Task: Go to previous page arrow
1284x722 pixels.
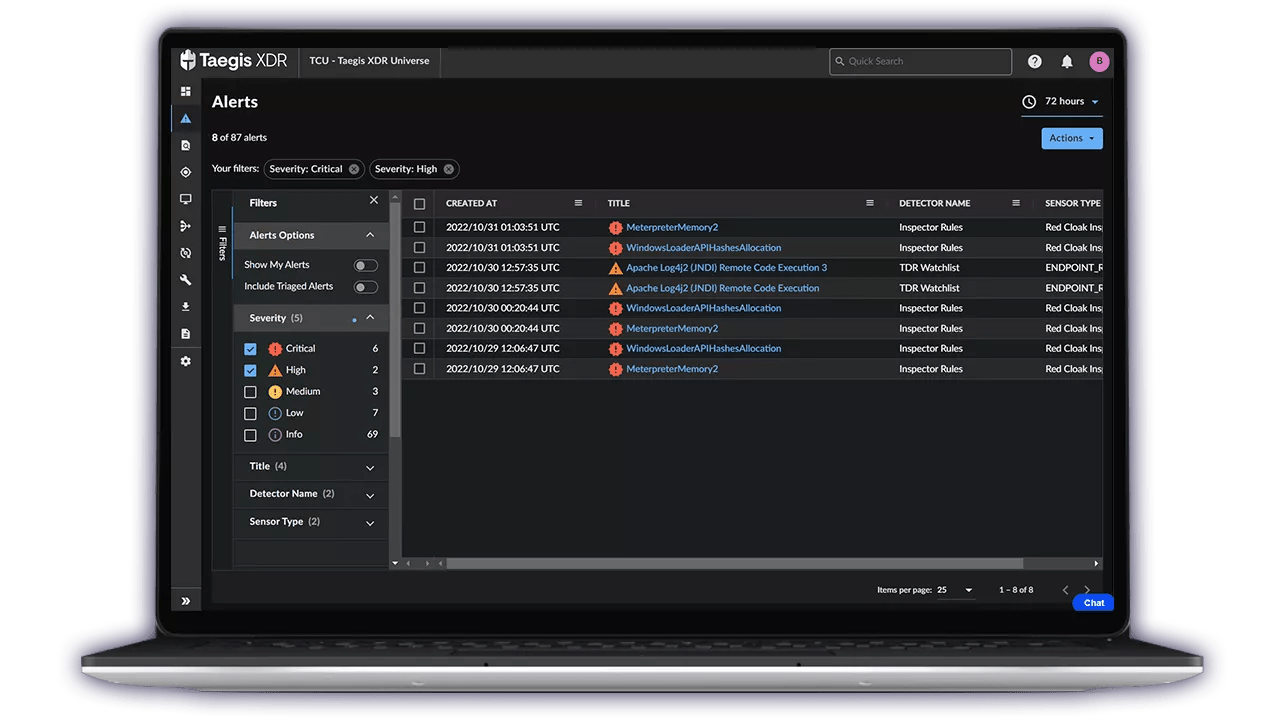Action: pyautogui.click(x=1065, y=590)
